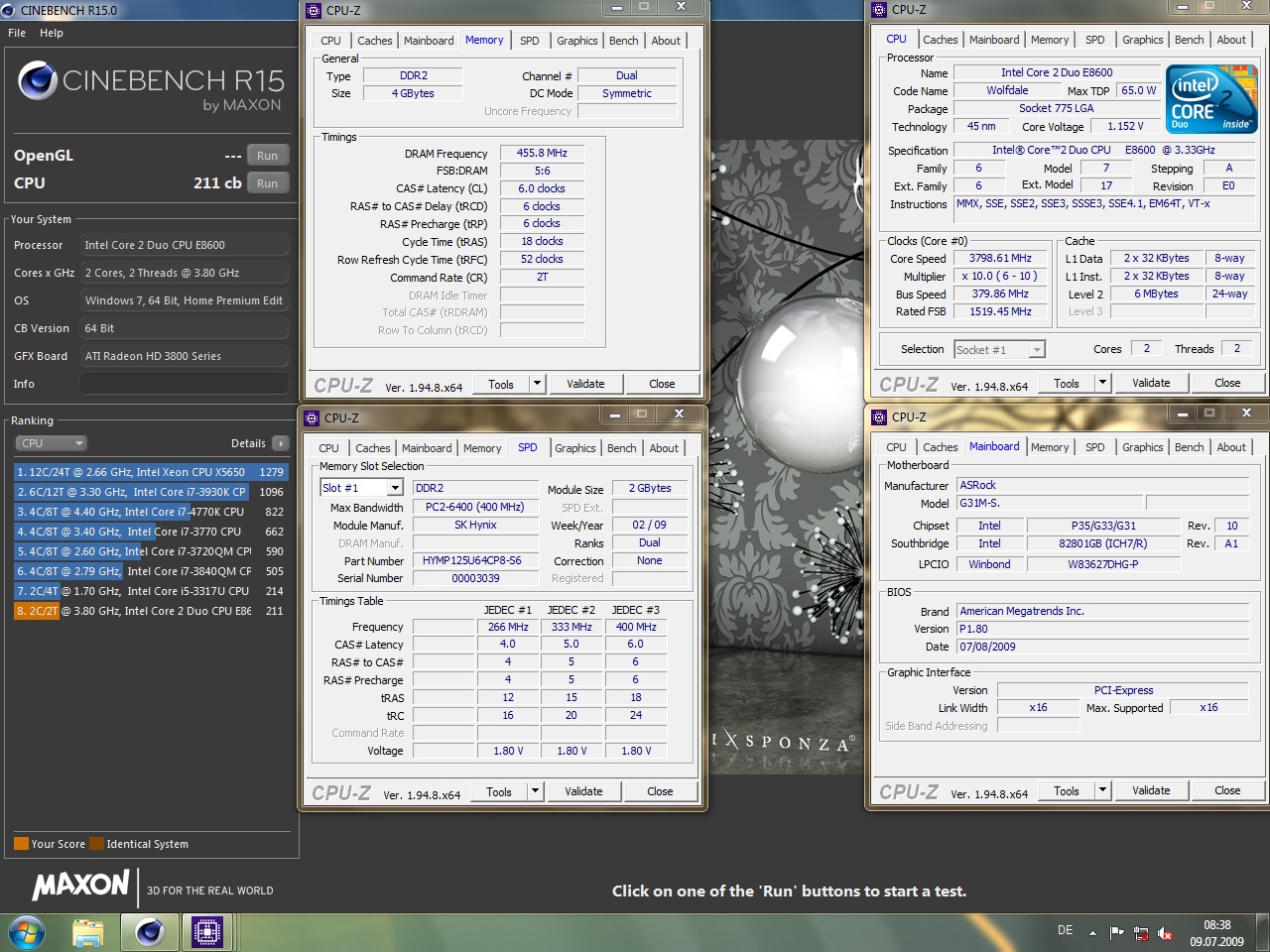This screenshot has width=1270, height=952.
Task: Open the Mainboard tab in the CPU tab window
Action: pos(994,40)
